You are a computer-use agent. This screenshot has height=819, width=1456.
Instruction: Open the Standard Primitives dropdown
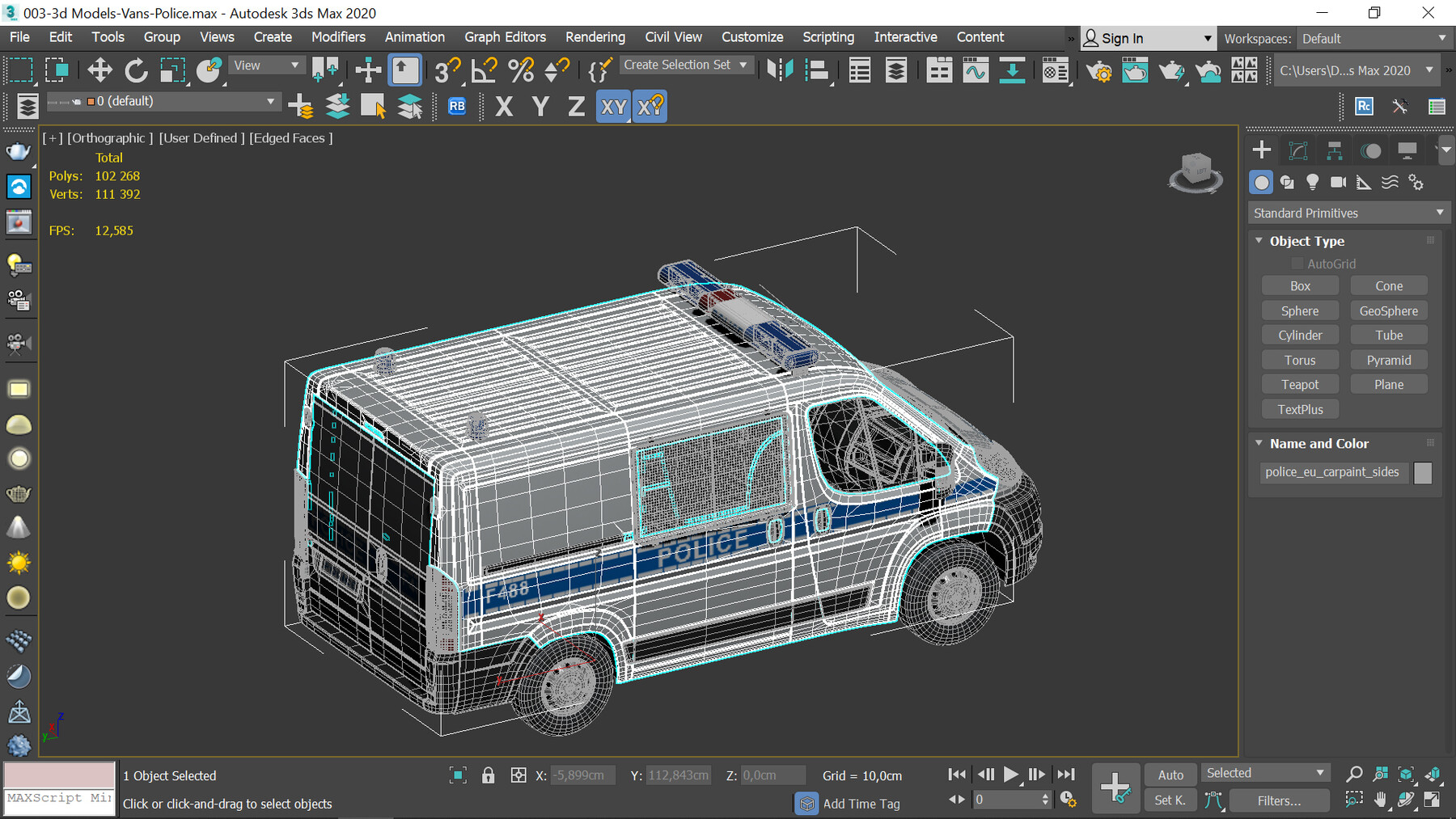(x=1348, y=213)
